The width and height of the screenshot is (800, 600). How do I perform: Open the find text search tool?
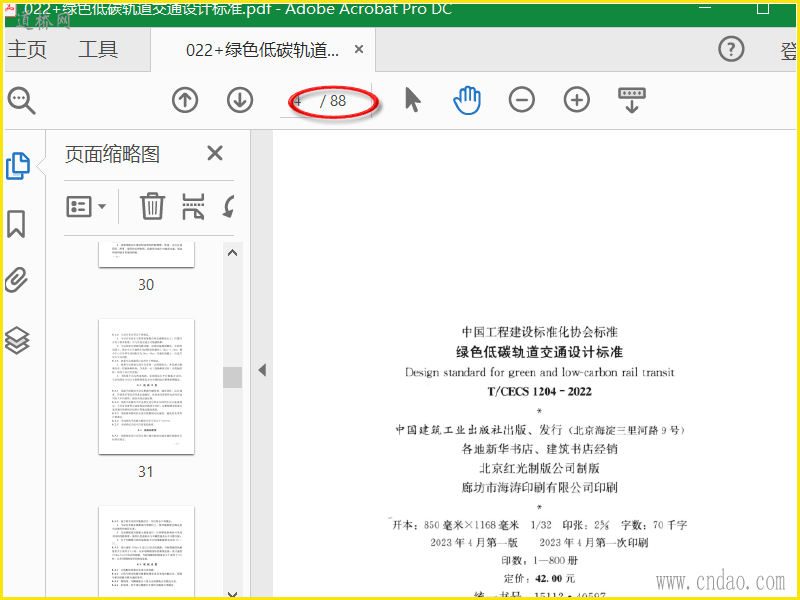point(21,101)
